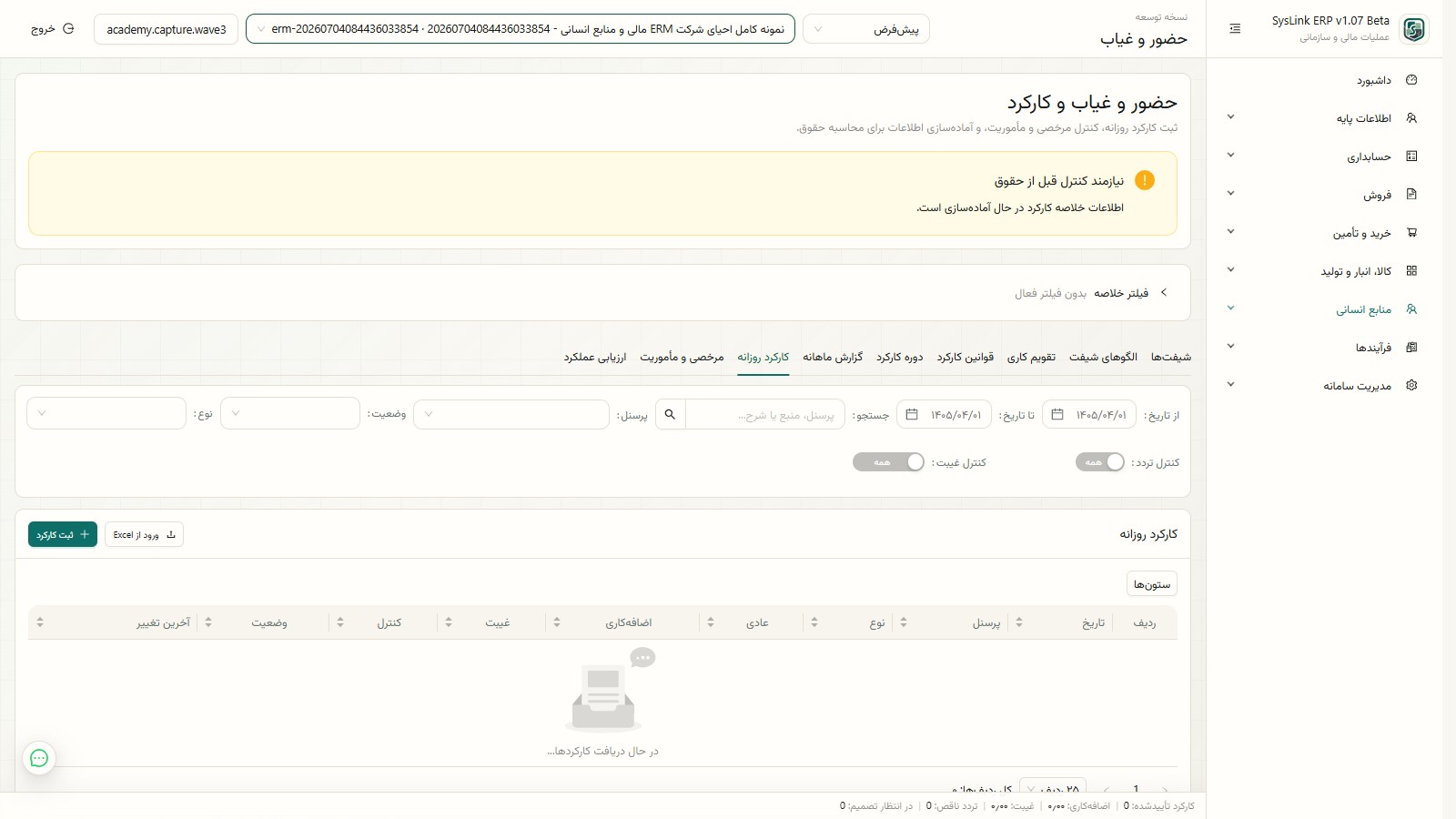
Task: Toggle the کنترل تردد switch
Action: [x=1100, y=462]
